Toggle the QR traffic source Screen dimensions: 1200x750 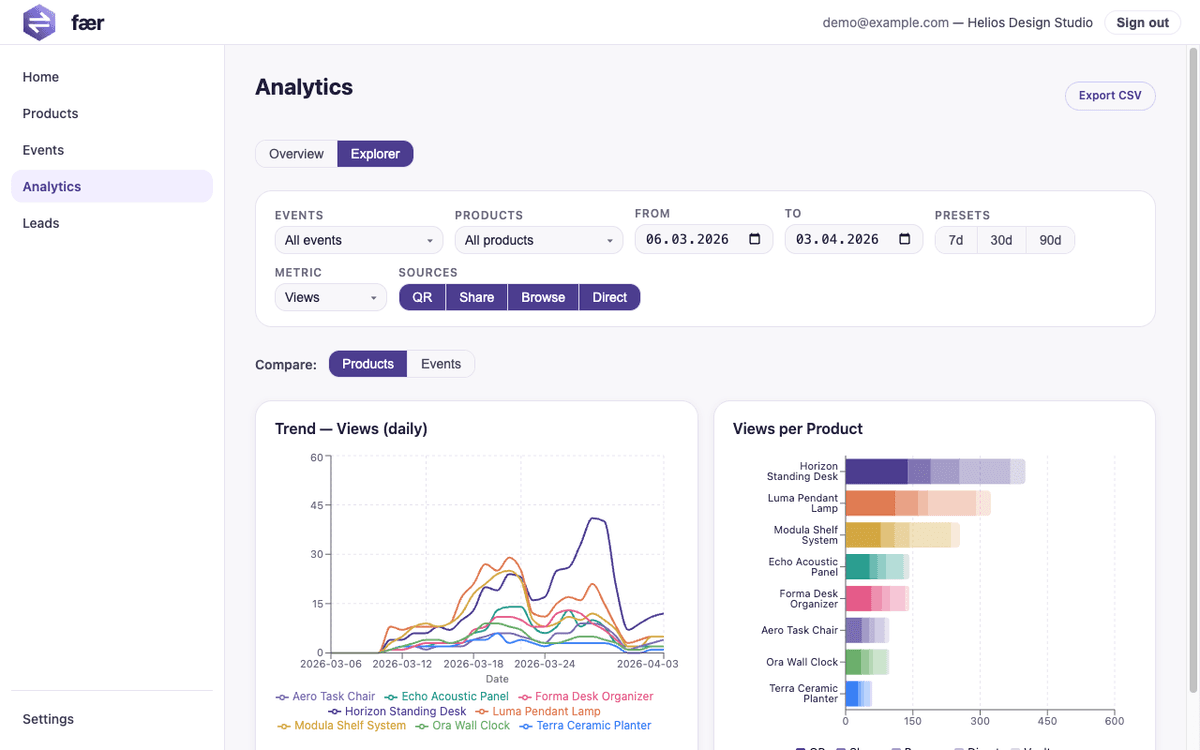pyautogui.click(x=421, y=297)
